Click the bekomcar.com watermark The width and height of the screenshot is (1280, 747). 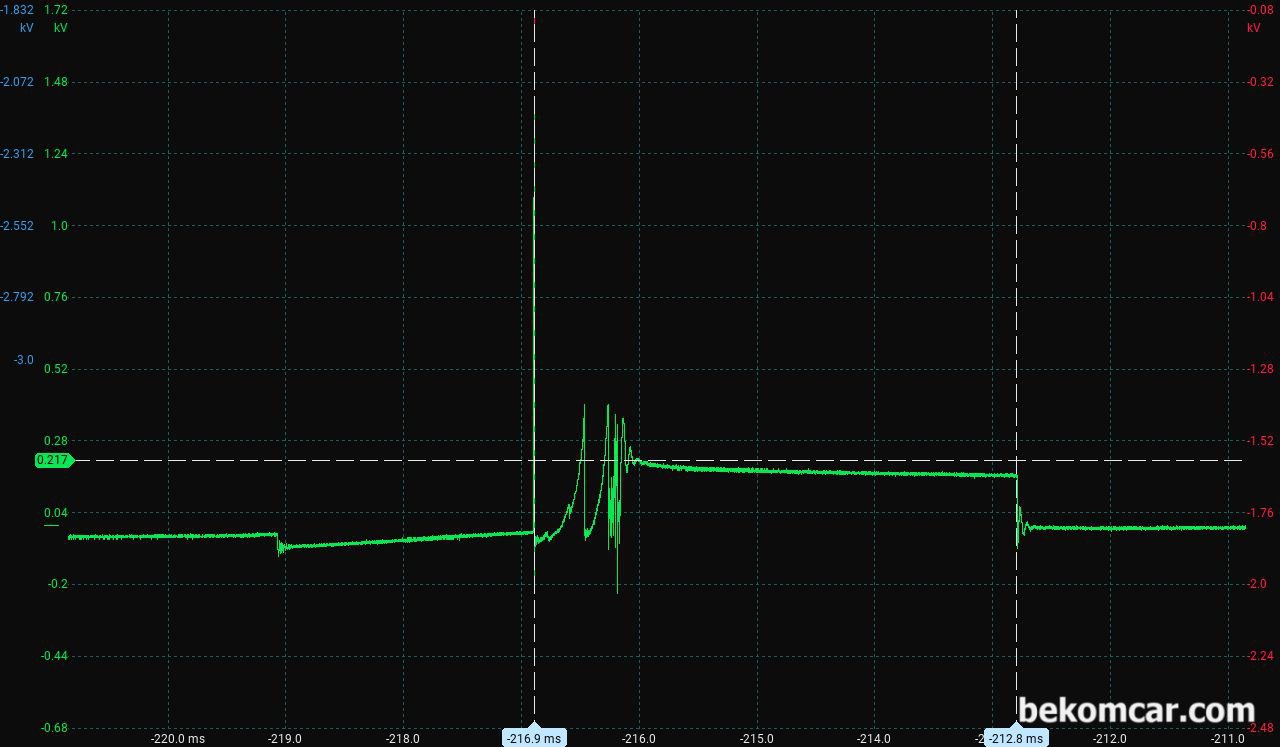1135,711
